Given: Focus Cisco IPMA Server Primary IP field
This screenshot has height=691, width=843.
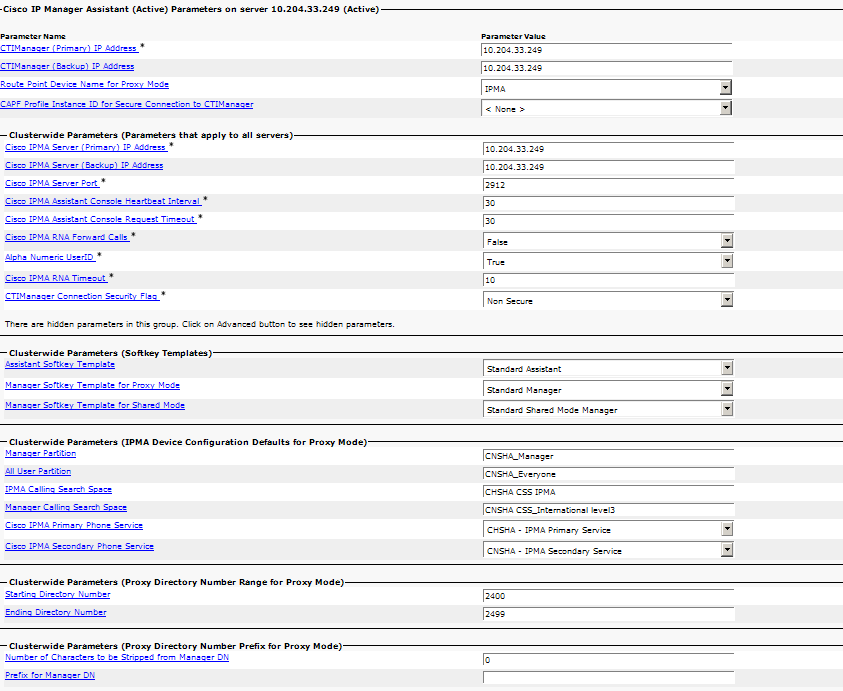Looking at the screenshot, I should pos(609,149).
